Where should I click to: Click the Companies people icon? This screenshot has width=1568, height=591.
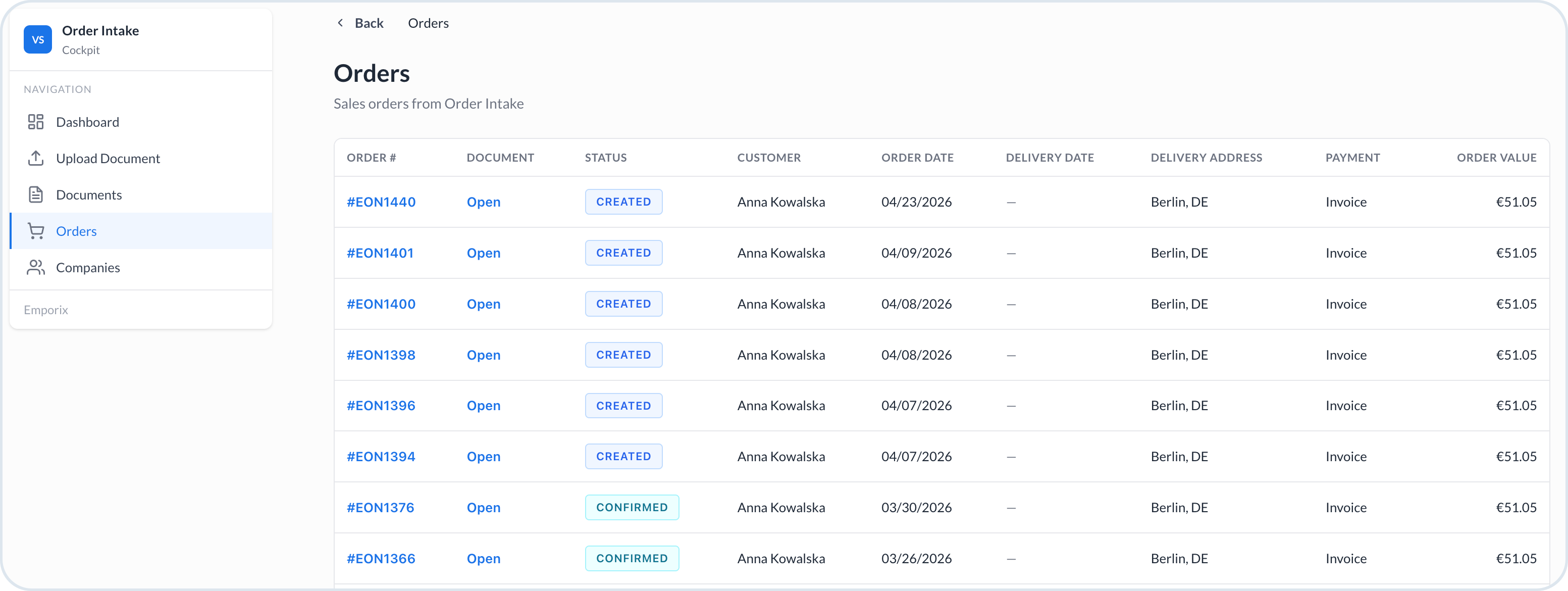click(36, 268)
